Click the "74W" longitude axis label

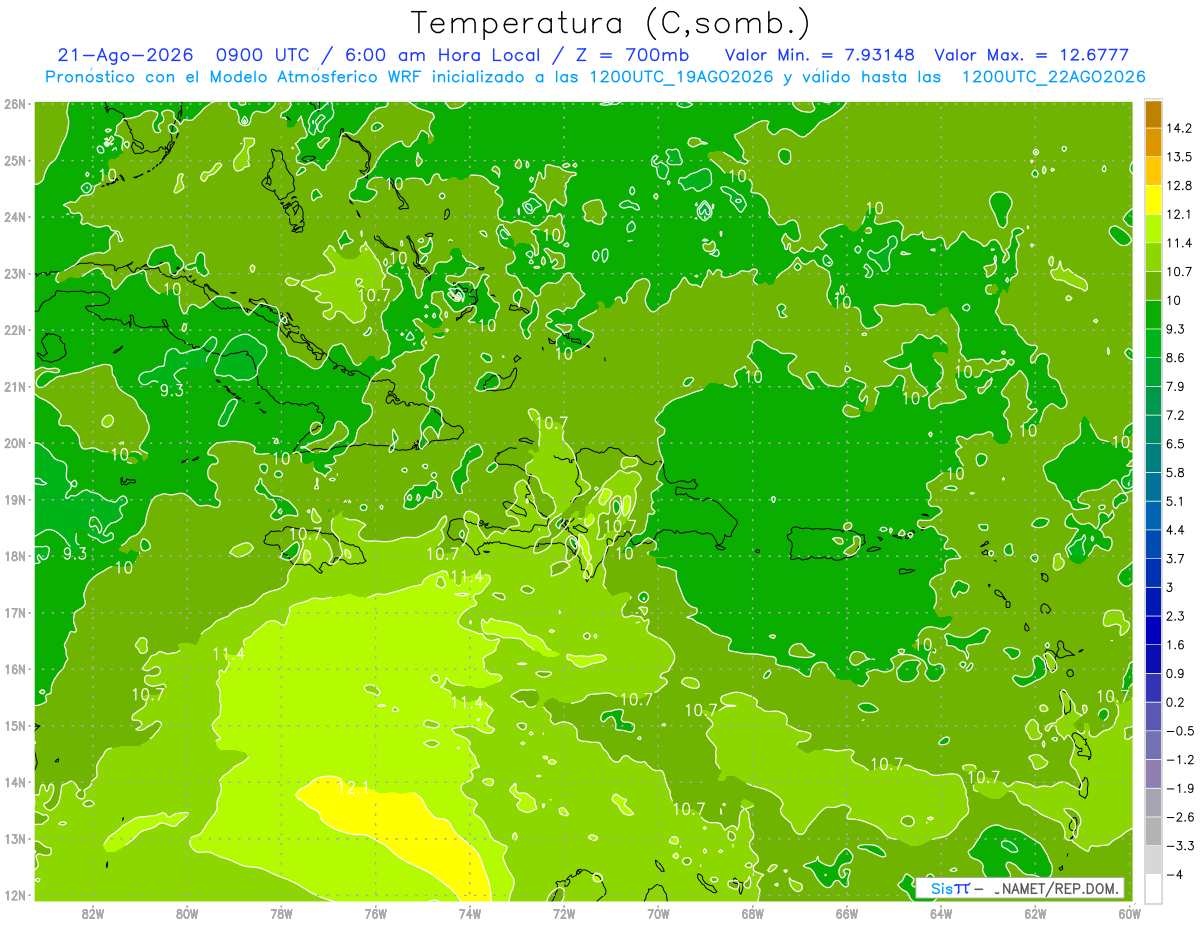tap(470, 913)
